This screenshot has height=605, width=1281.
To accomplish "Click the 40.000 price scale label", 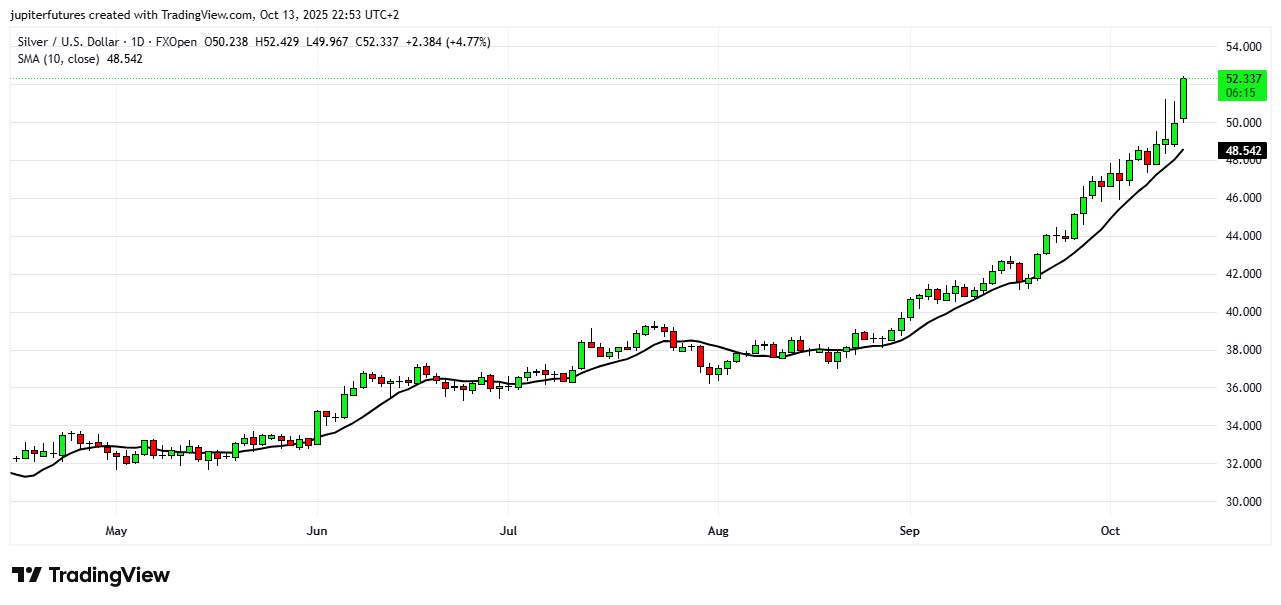I will coord(1243,312).
